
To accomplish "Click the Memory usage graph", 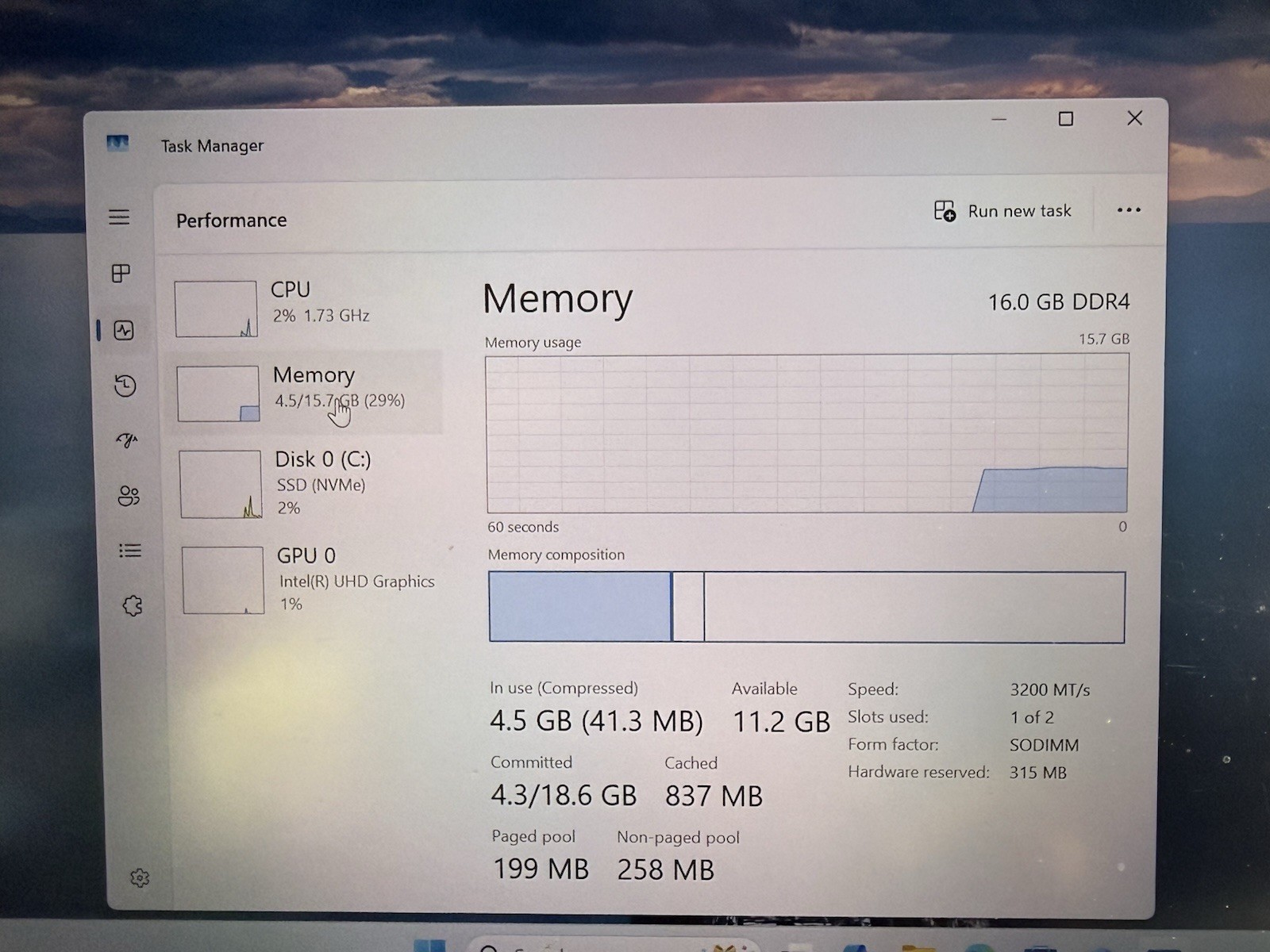I will [x=807, y=434].
